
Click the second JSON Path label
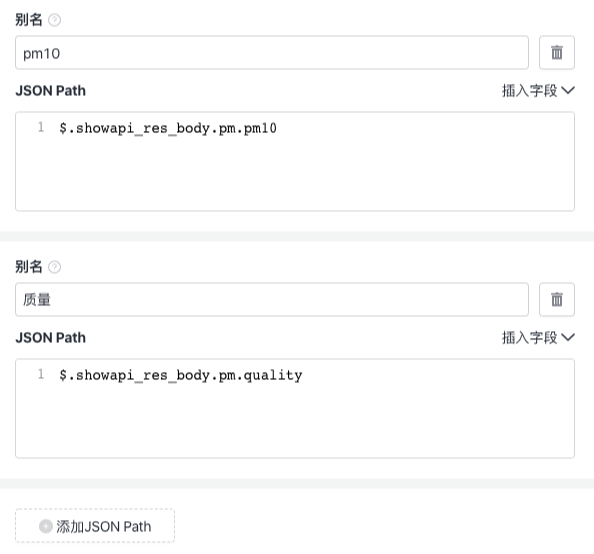pyautogui.click(x=51, y=338)
